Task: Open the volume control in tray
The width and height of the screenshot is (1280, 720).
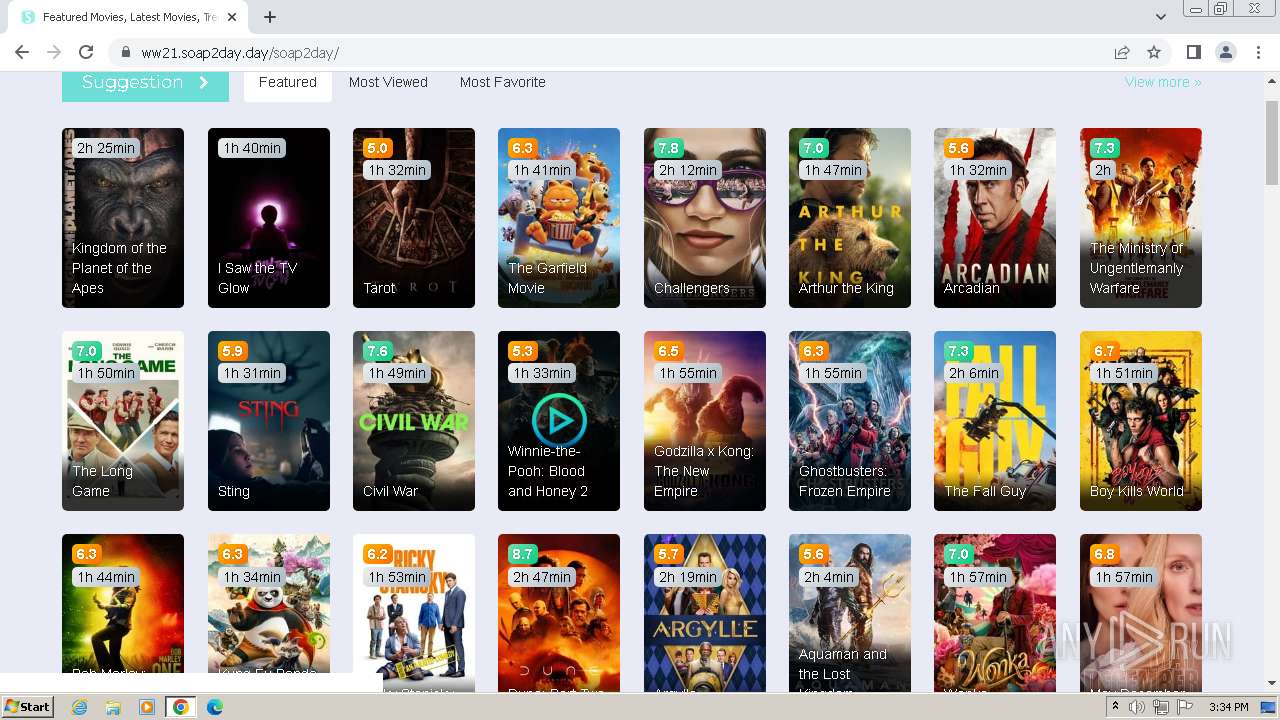Action: [x=1137, y=707]
